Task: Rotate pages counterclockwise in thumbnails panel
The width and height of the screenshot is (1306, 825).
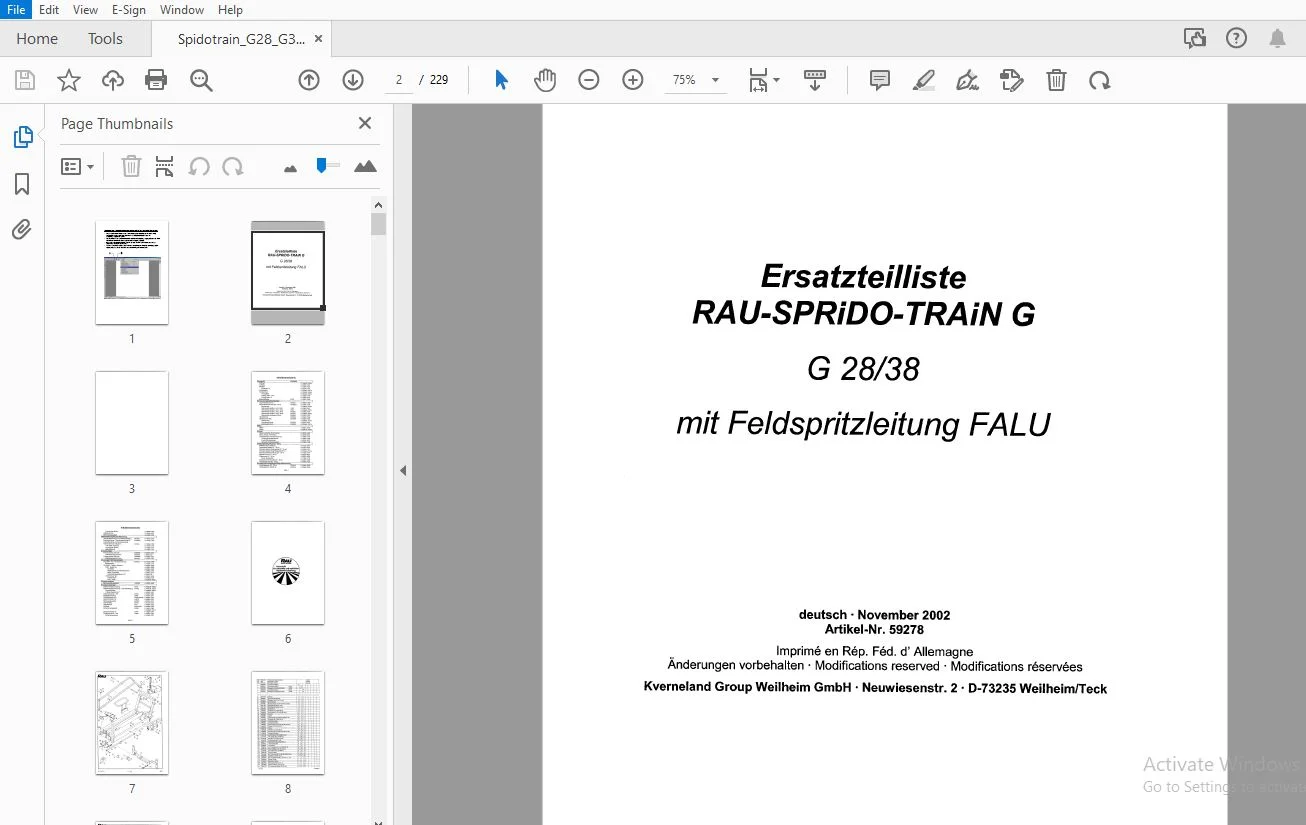Action: pyautogui.click(x=199, y=167)
